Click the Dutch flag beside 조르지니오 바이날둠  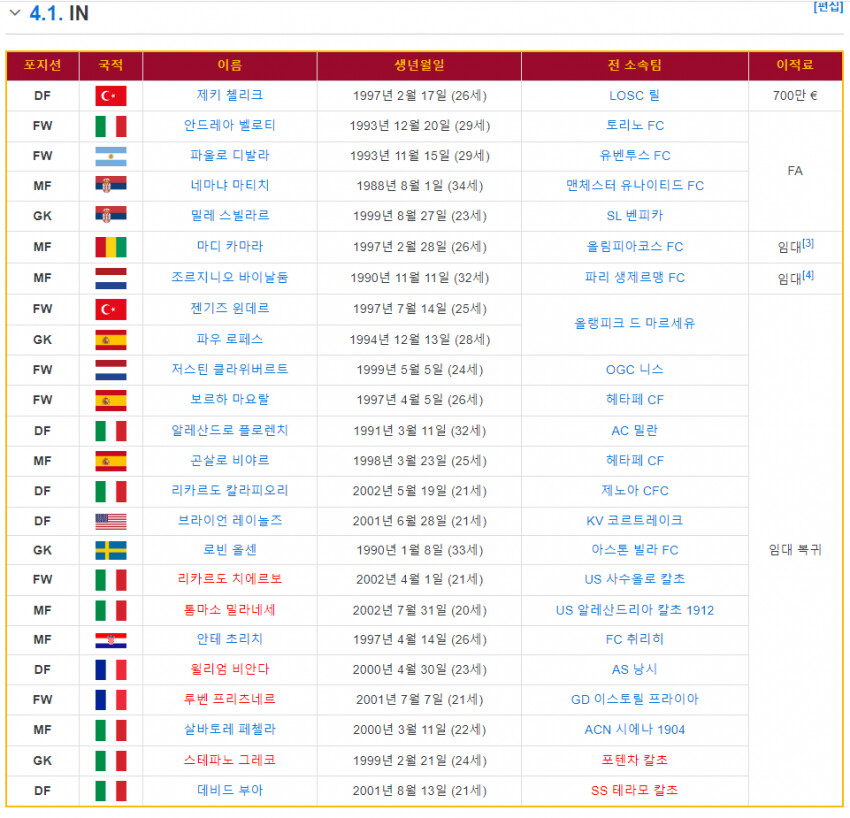point(111,278)
